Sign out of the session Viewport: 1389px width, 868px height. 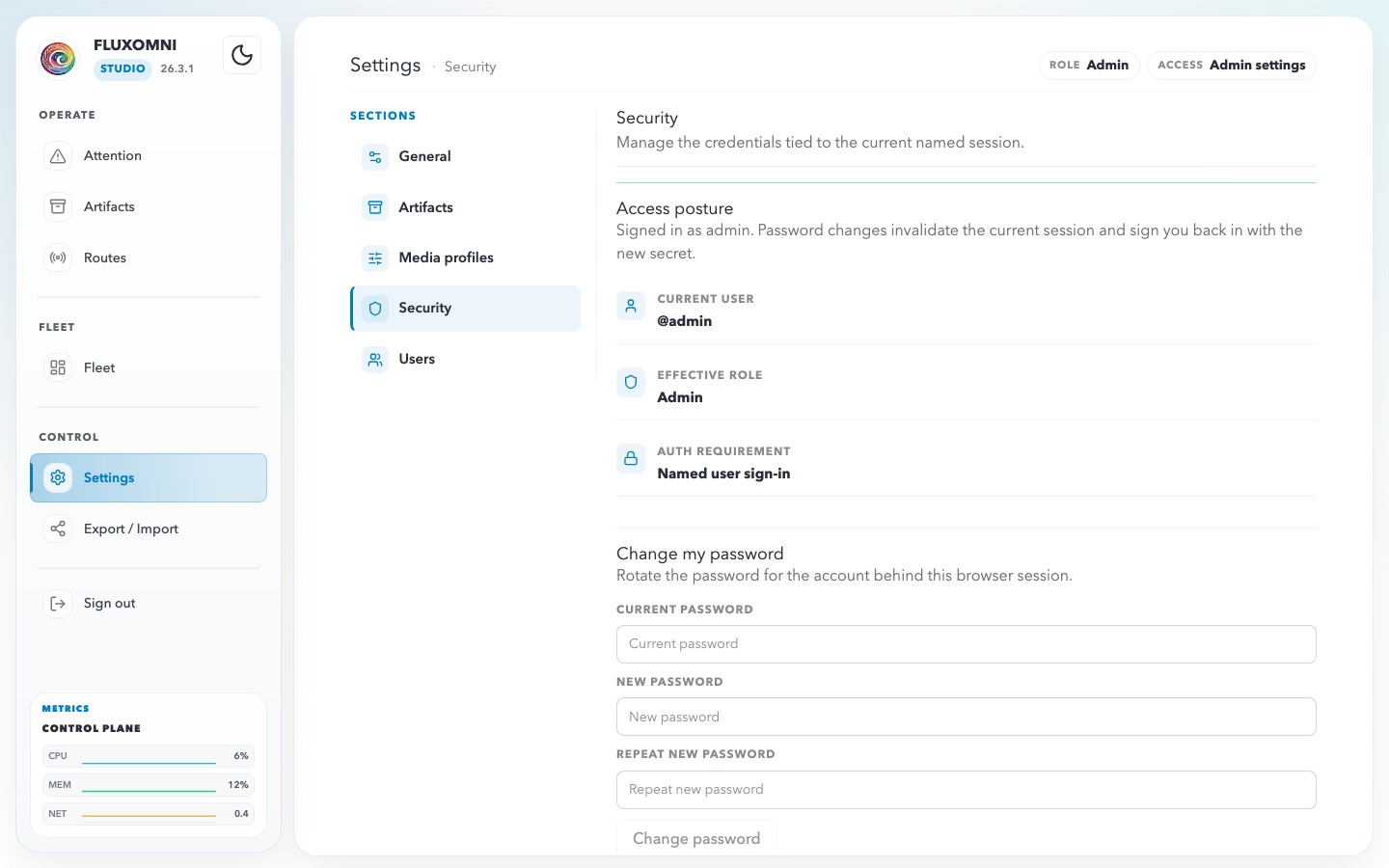coord(149,604)
